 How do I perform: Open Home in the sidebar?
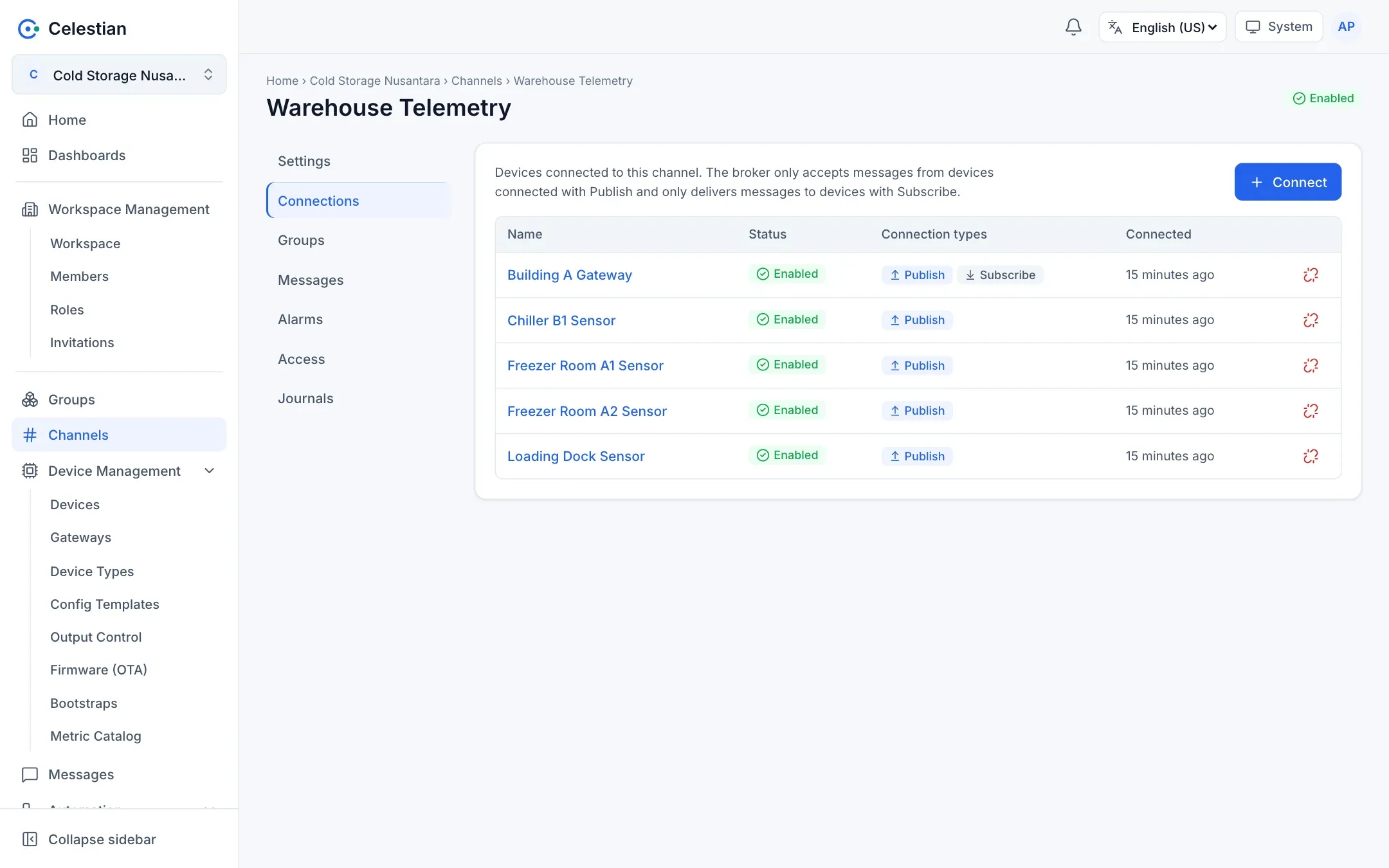pyautogui.click(x=119, y=120)
